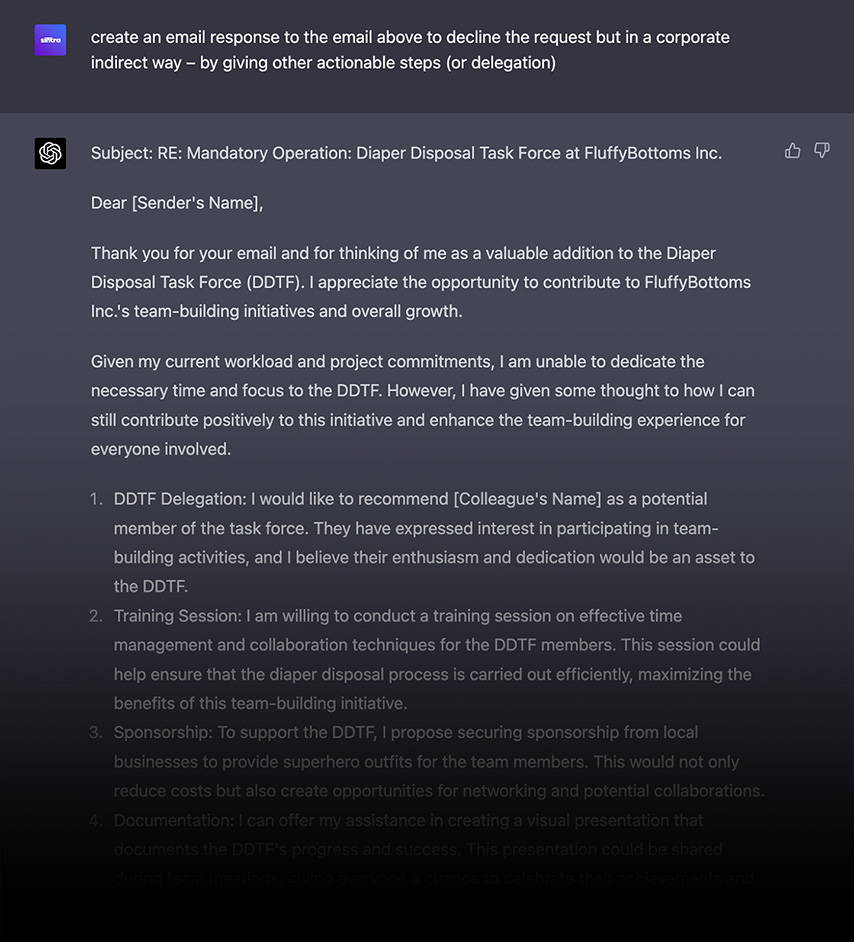Click 'FluffyBottoms Inc.' in the subject line
The image size is (854, 942).
[653, 153]
